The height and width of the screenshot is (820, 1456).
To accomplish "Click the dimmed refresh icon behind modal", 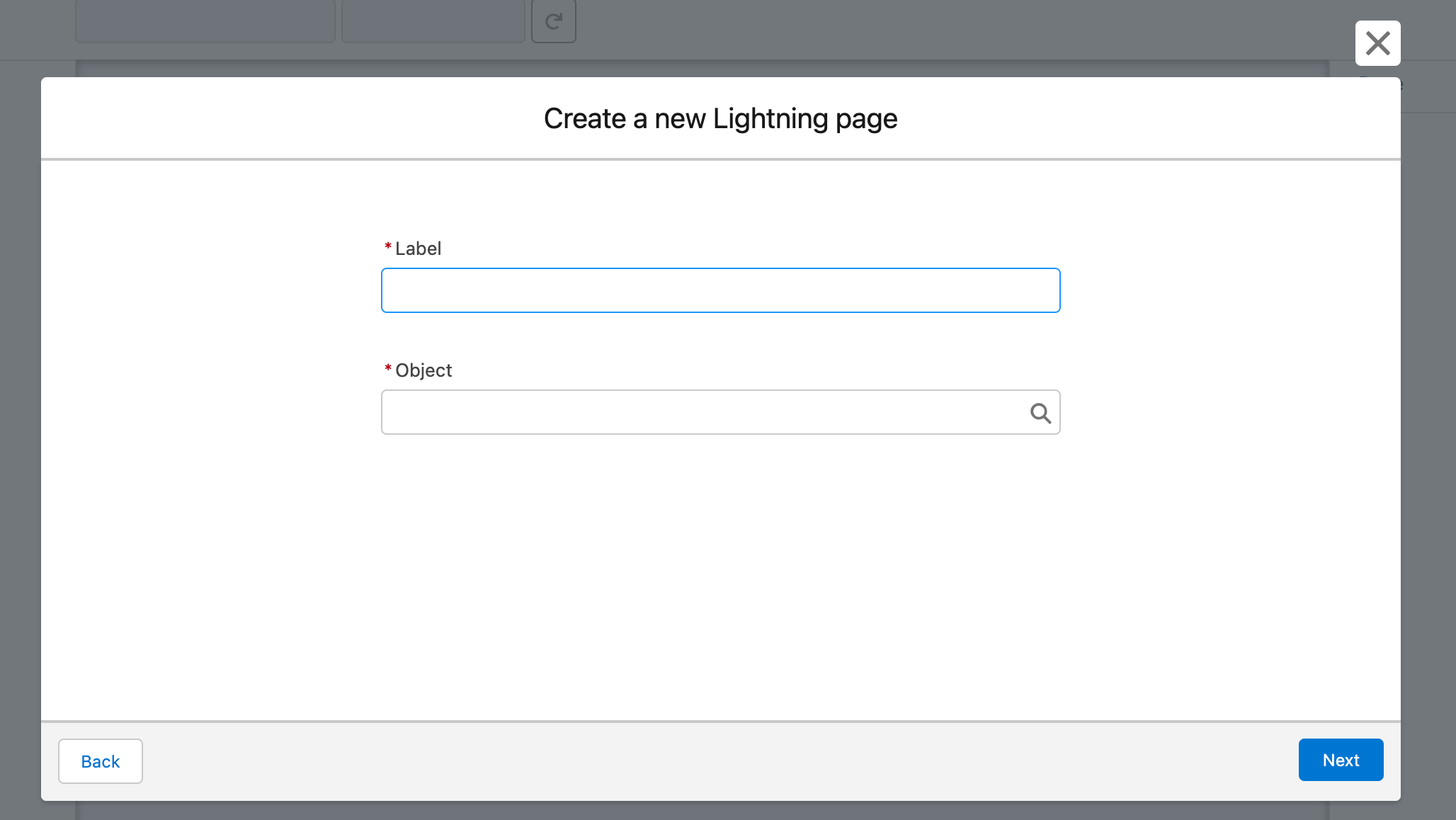I will [553, 21].
